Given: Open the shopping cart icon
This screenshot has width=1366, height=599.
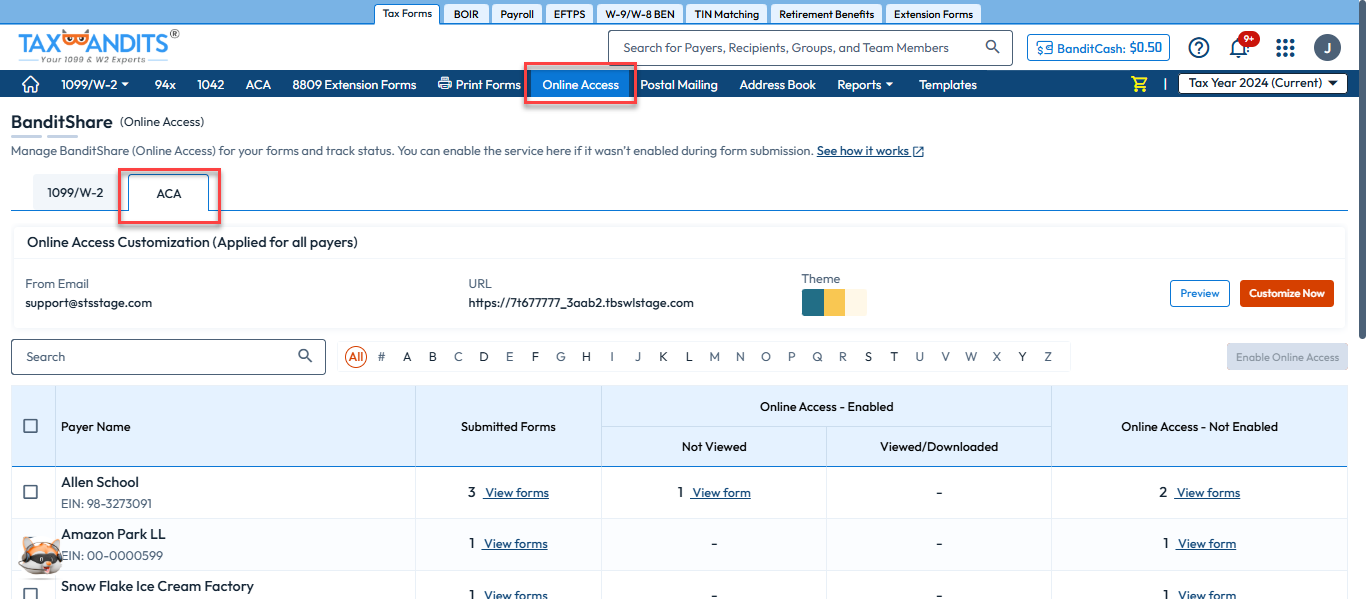Looking at the screenshot, I should [x=1139, y=84].
